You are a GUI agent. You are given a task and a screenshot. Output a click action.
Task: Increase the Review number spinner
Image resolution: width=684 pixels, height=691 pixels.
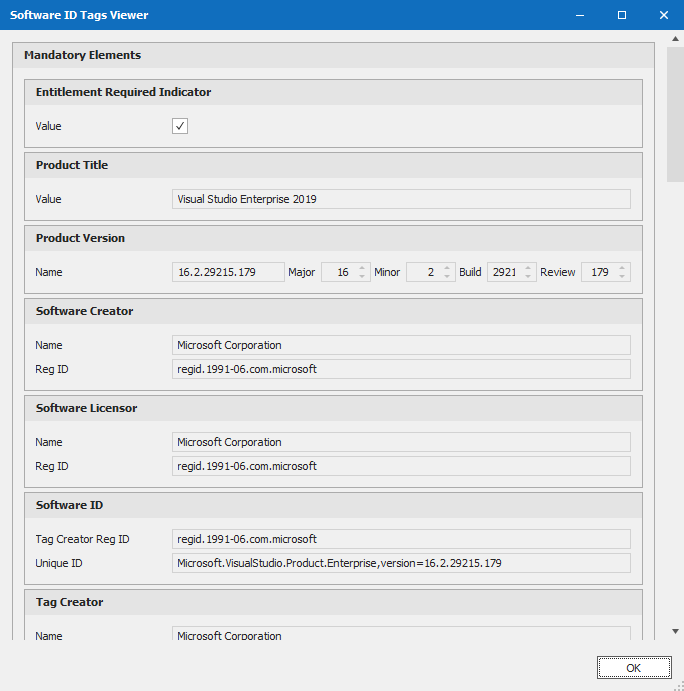(x=622, y=267)
